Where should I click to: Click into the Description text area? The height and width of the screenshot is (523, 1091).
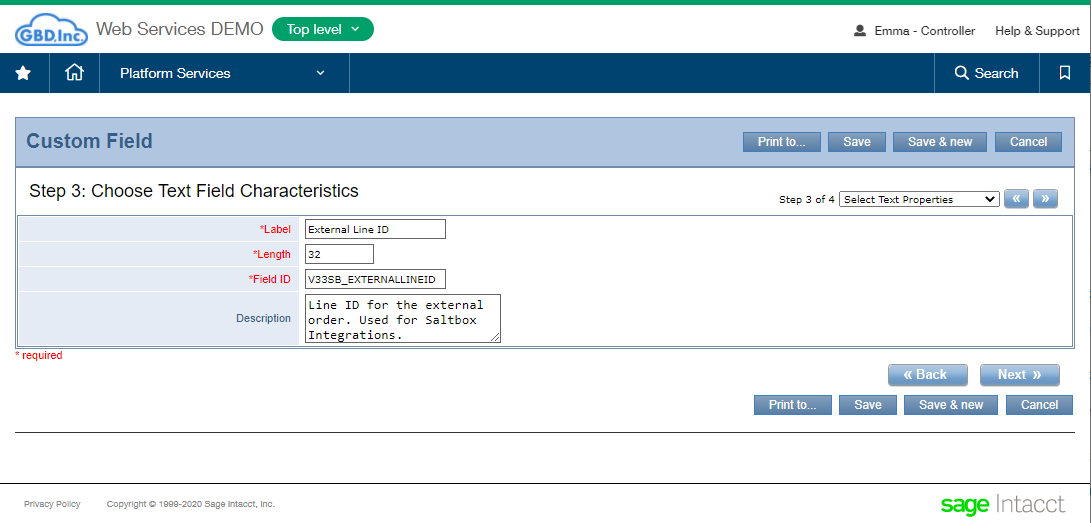tap(403, 319)
